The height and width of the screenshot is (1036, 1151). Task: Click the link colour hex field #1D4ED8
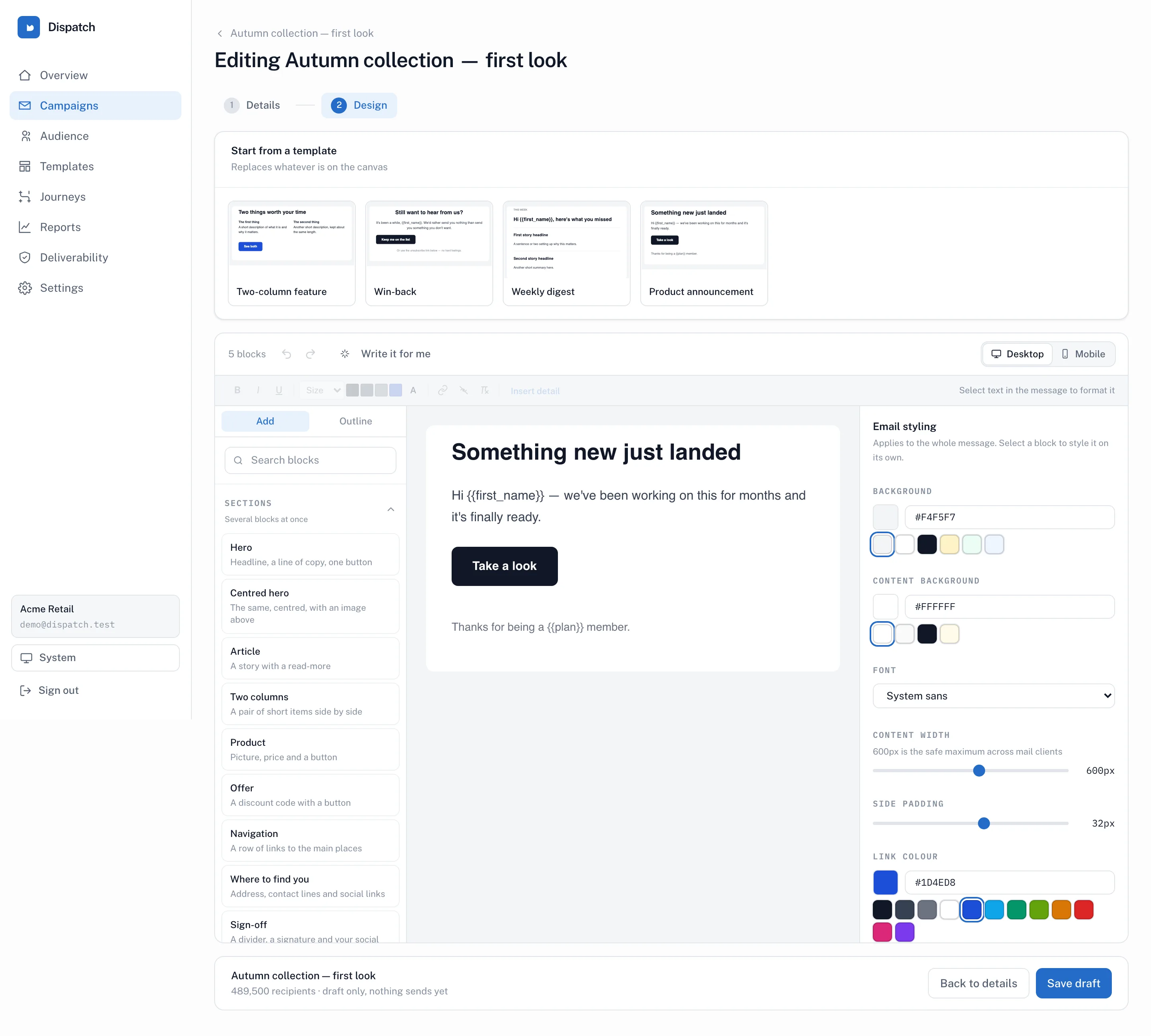1009,882
